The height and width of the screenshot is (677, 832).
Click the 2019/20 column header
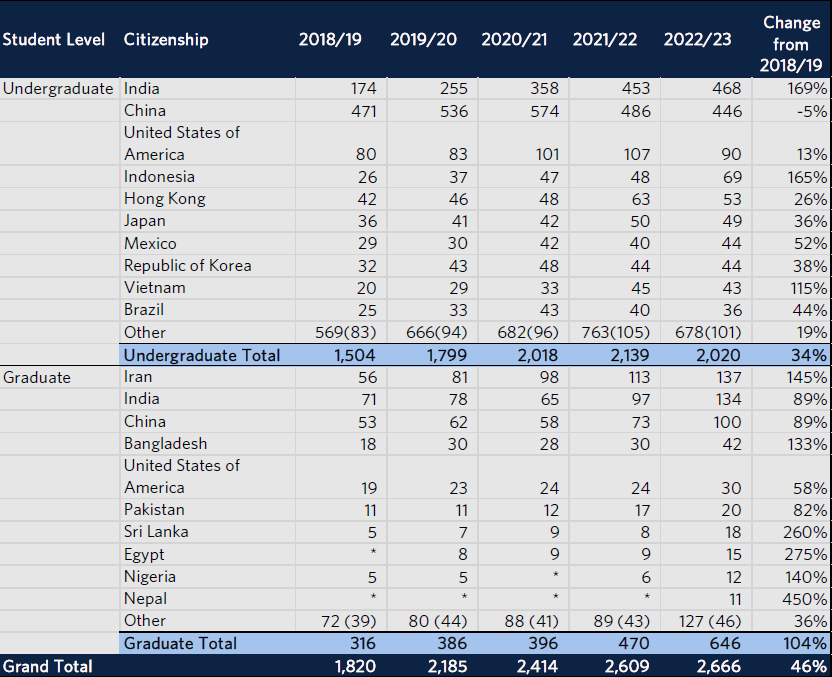pos(423,39)
